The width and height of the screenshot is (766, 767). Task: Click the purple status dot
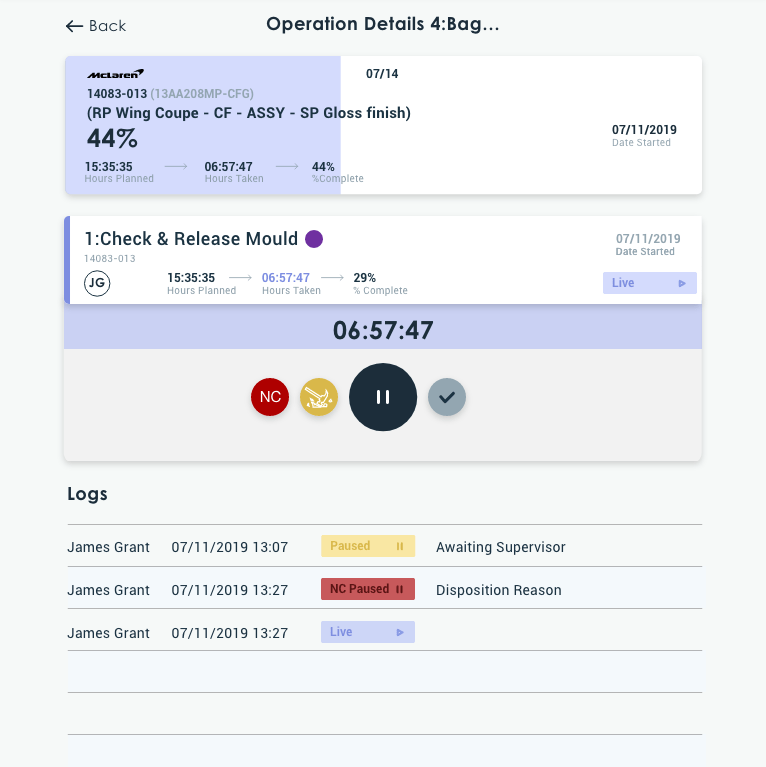[314, 239]
